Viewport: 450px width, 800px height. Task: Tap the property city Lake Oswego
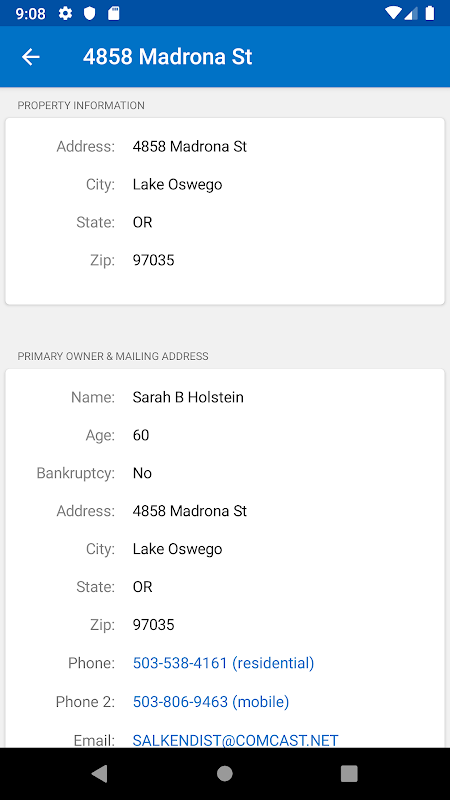178,184
